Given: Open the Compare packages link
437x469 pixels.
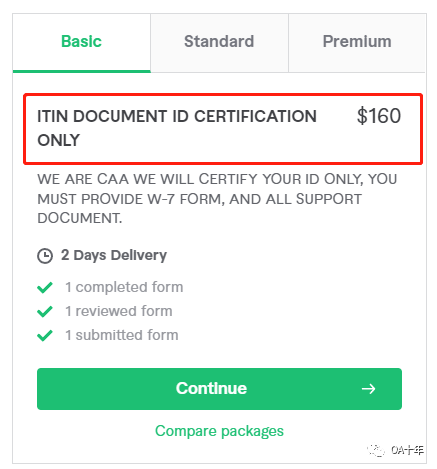Looking at the screenshot, I should click(x=219, y=431).
